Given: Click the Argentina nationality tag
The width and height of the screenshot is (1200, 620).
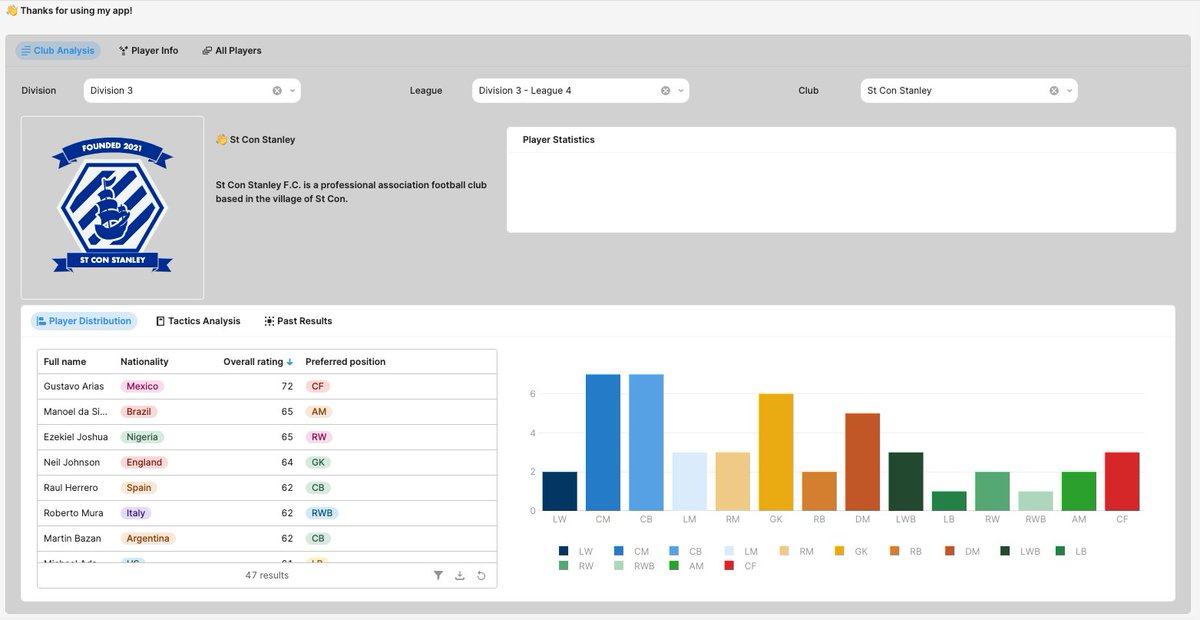Looking at the screenshot, I should point(148,538).
